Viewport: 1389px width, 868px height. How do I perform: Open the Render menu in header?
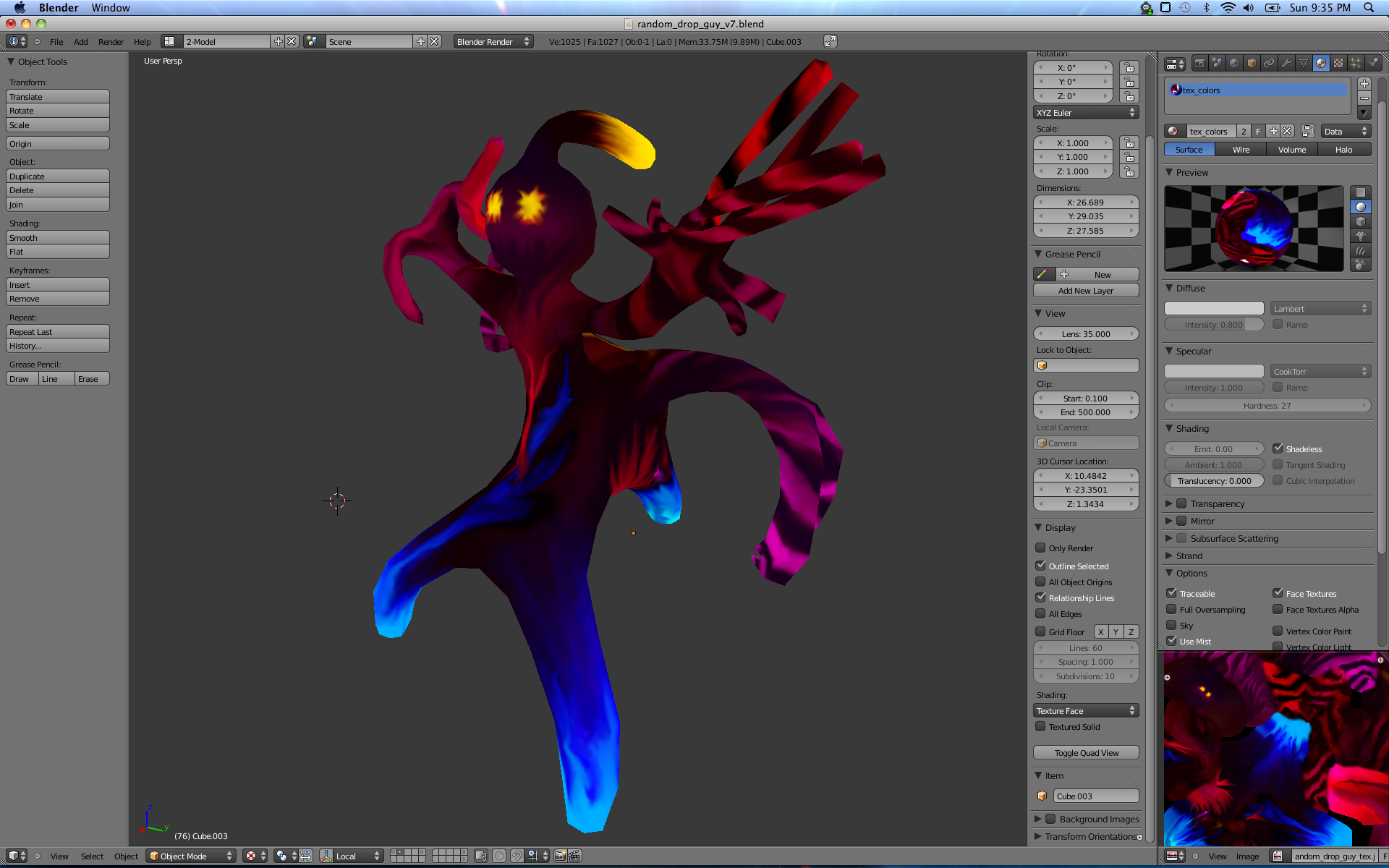(x=111, y=42)
